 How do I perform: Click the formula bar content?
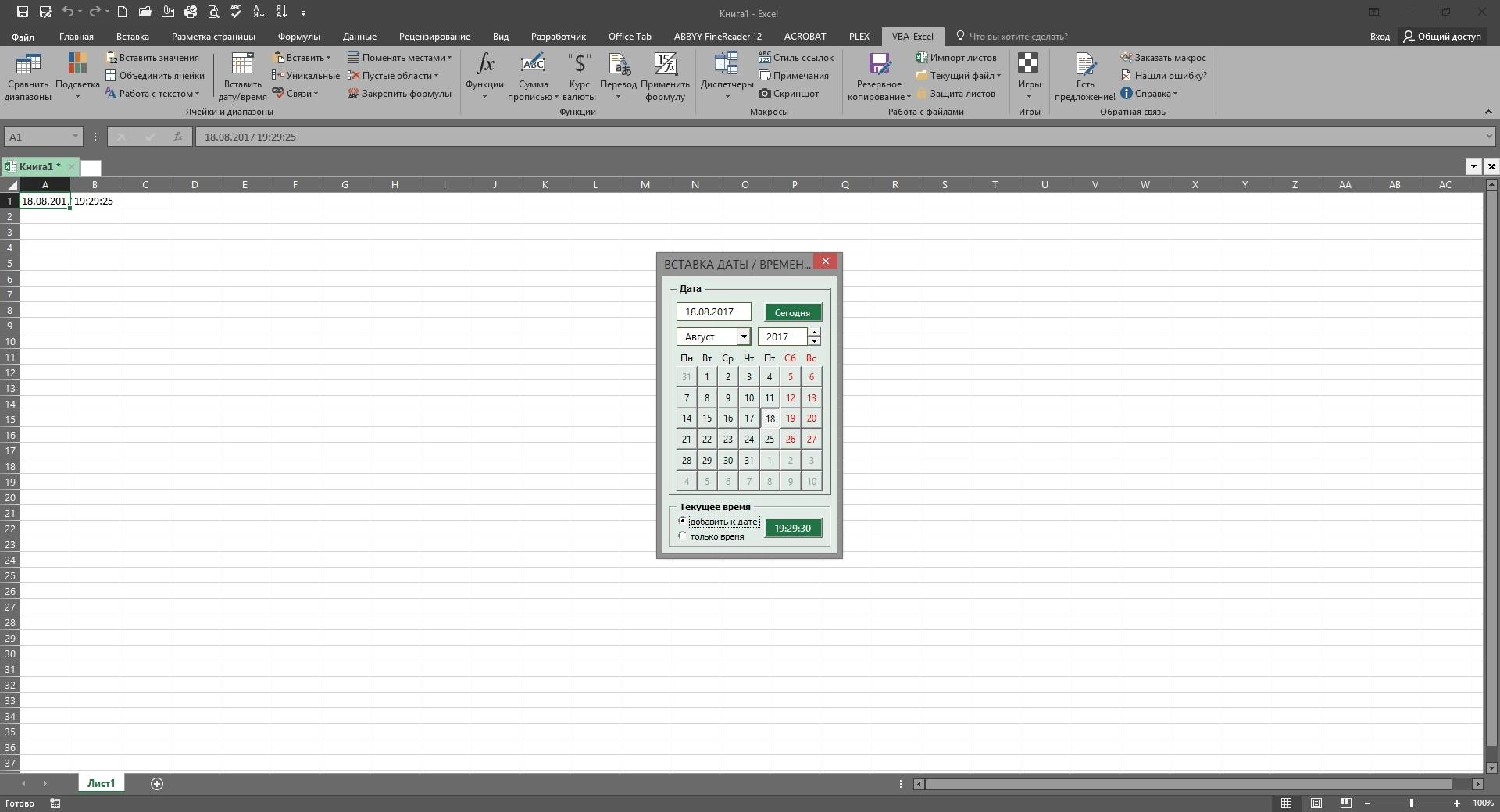coord(840,137)
